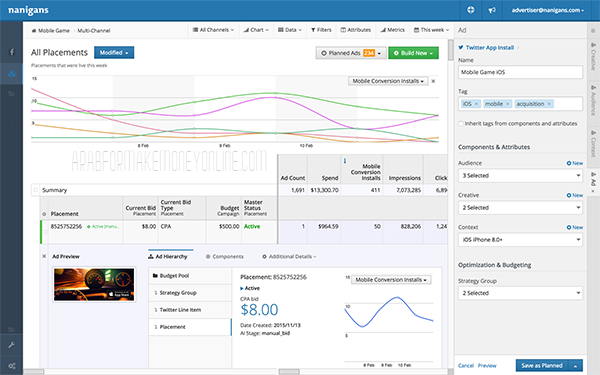Check the Summary row checkbox
Screen dimensions: 600x375
(36, 190)
